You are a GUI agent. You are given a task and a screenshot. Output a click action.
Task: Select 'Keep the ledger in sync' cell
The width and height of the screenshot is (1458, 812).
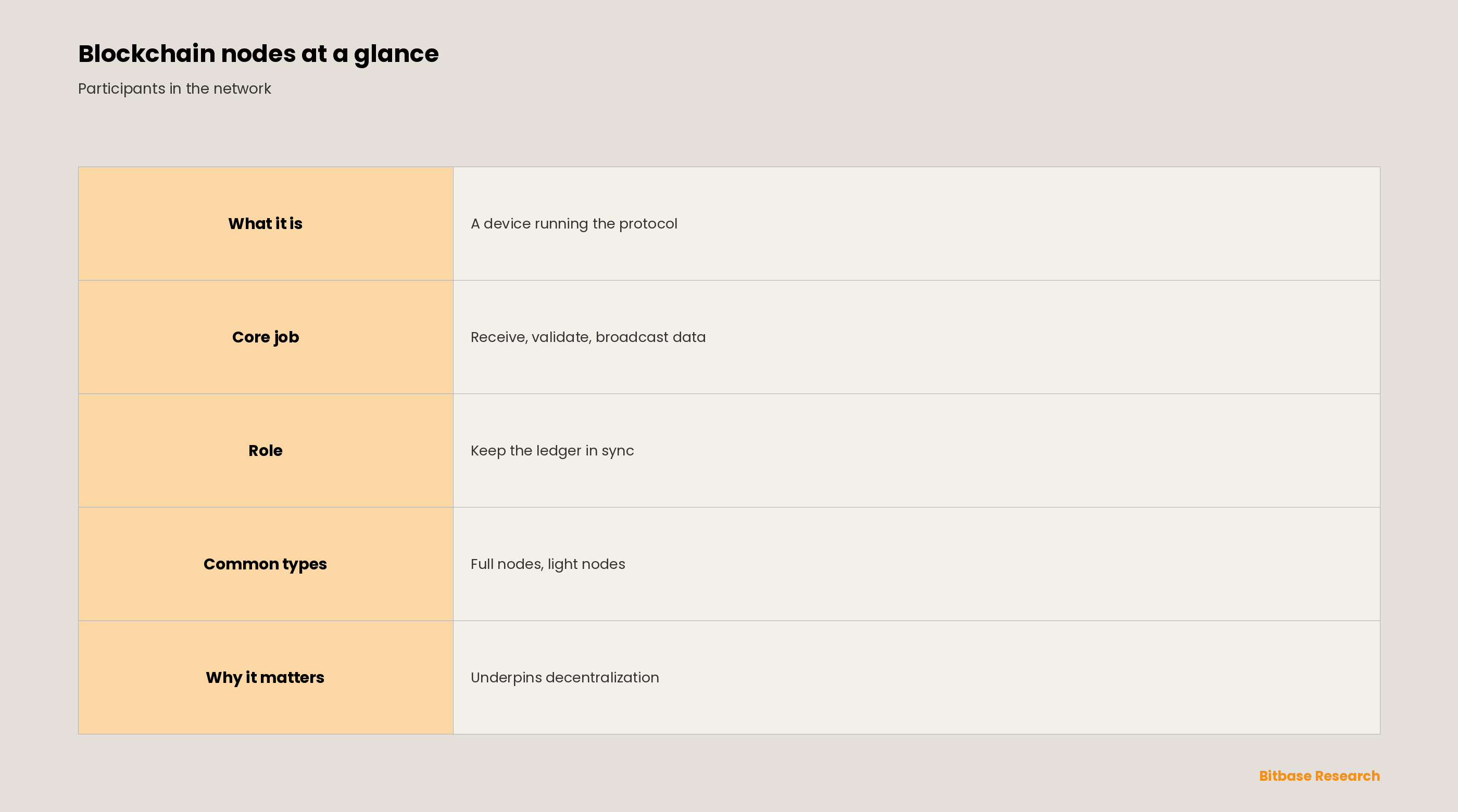click(916, 450)
